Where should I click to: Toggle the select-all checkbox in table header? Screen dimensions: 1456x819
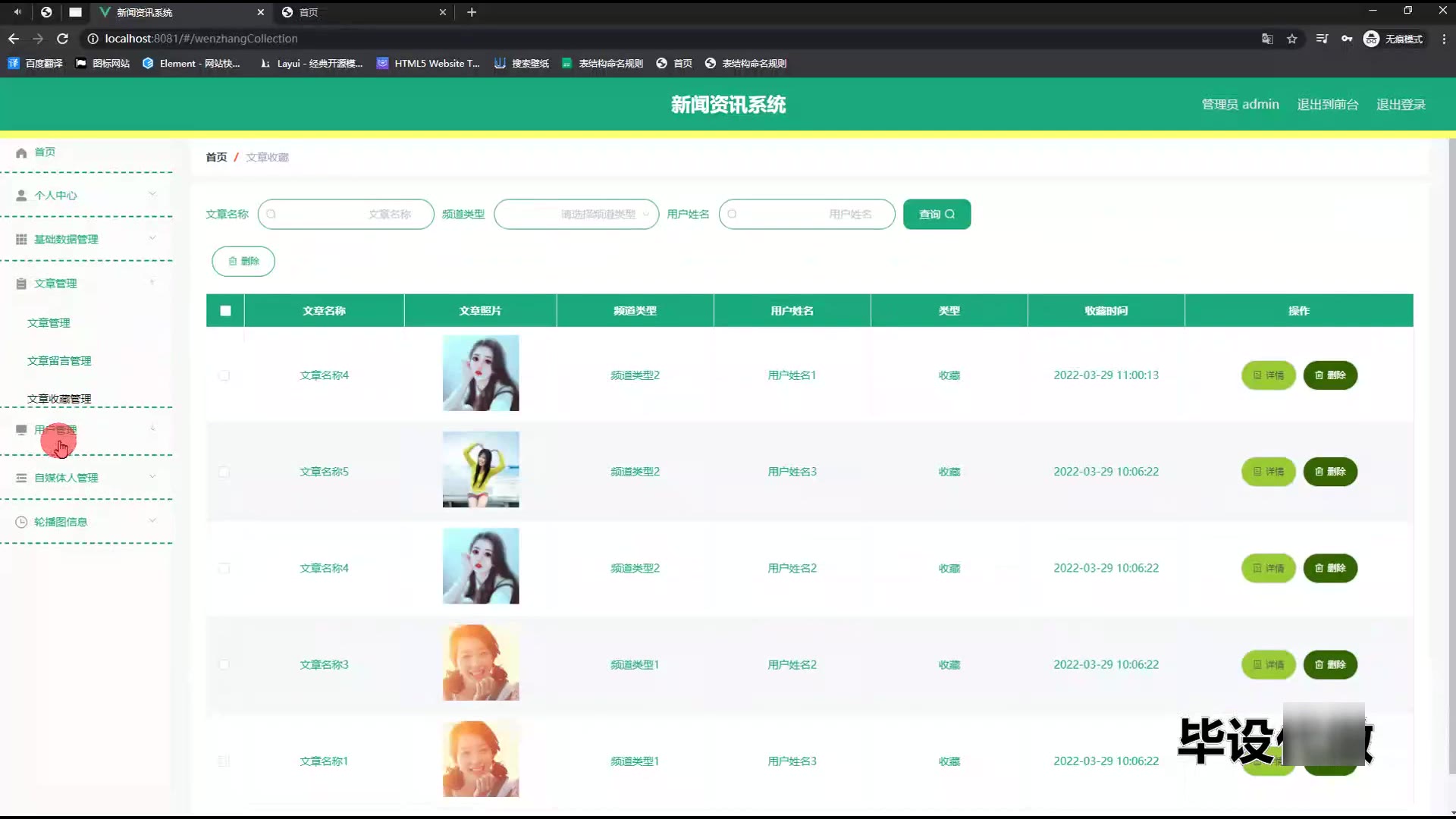pos(225,311)
